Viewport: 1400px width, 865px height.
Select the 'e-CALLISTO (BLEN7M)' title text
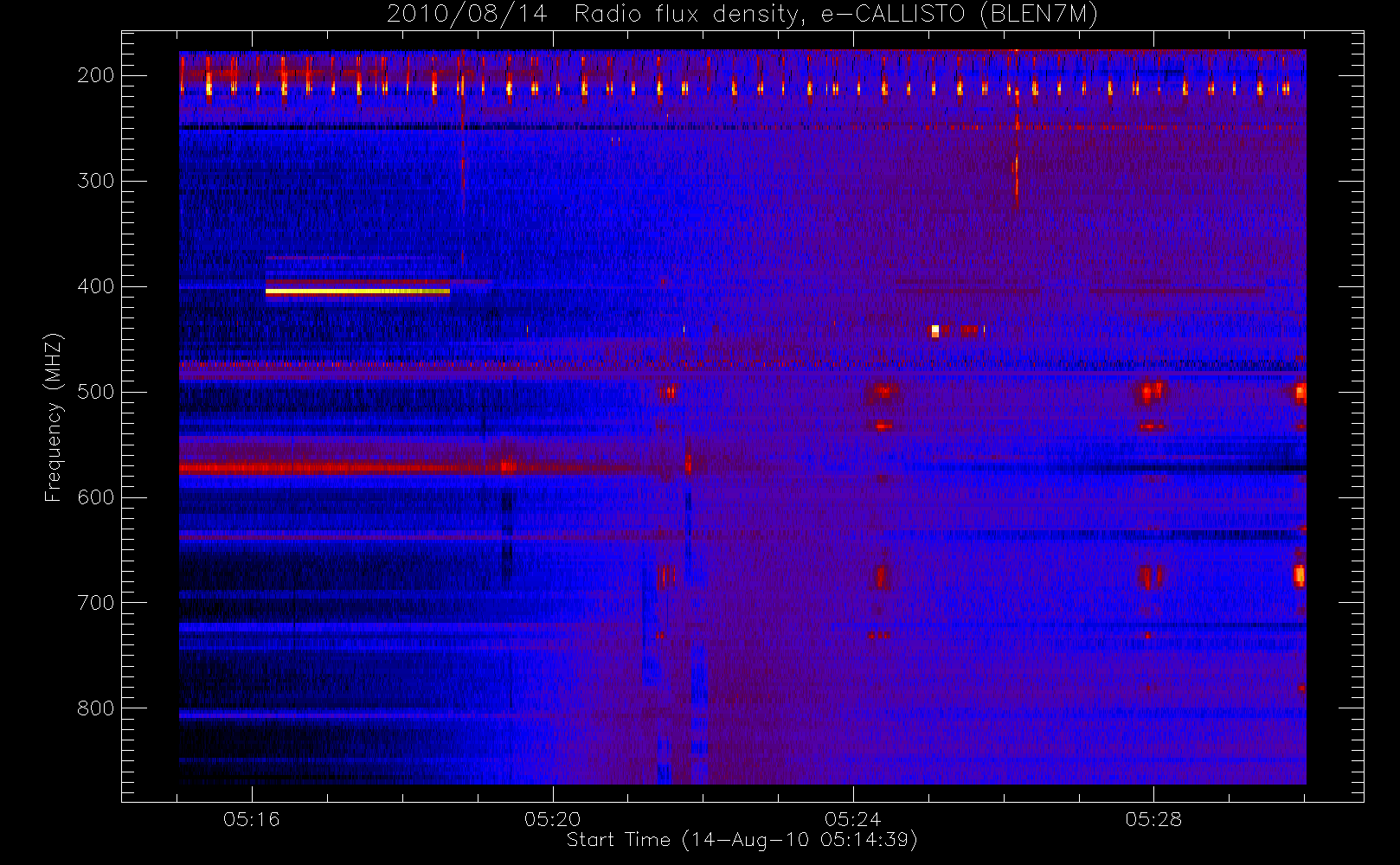point(959,14)
